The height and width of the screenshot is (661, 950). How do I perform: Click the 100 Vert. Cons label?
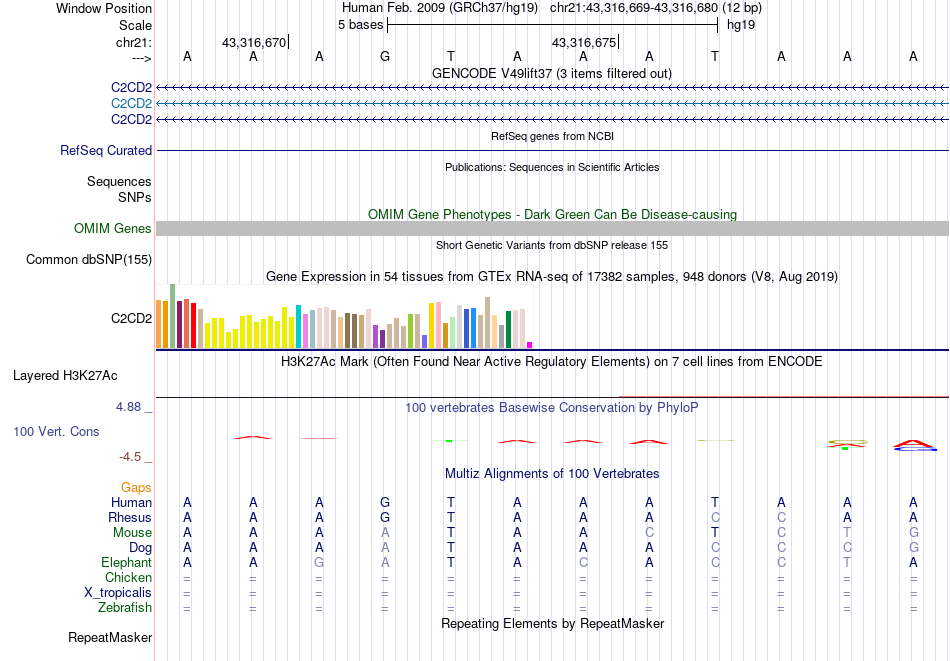[56, 431]
